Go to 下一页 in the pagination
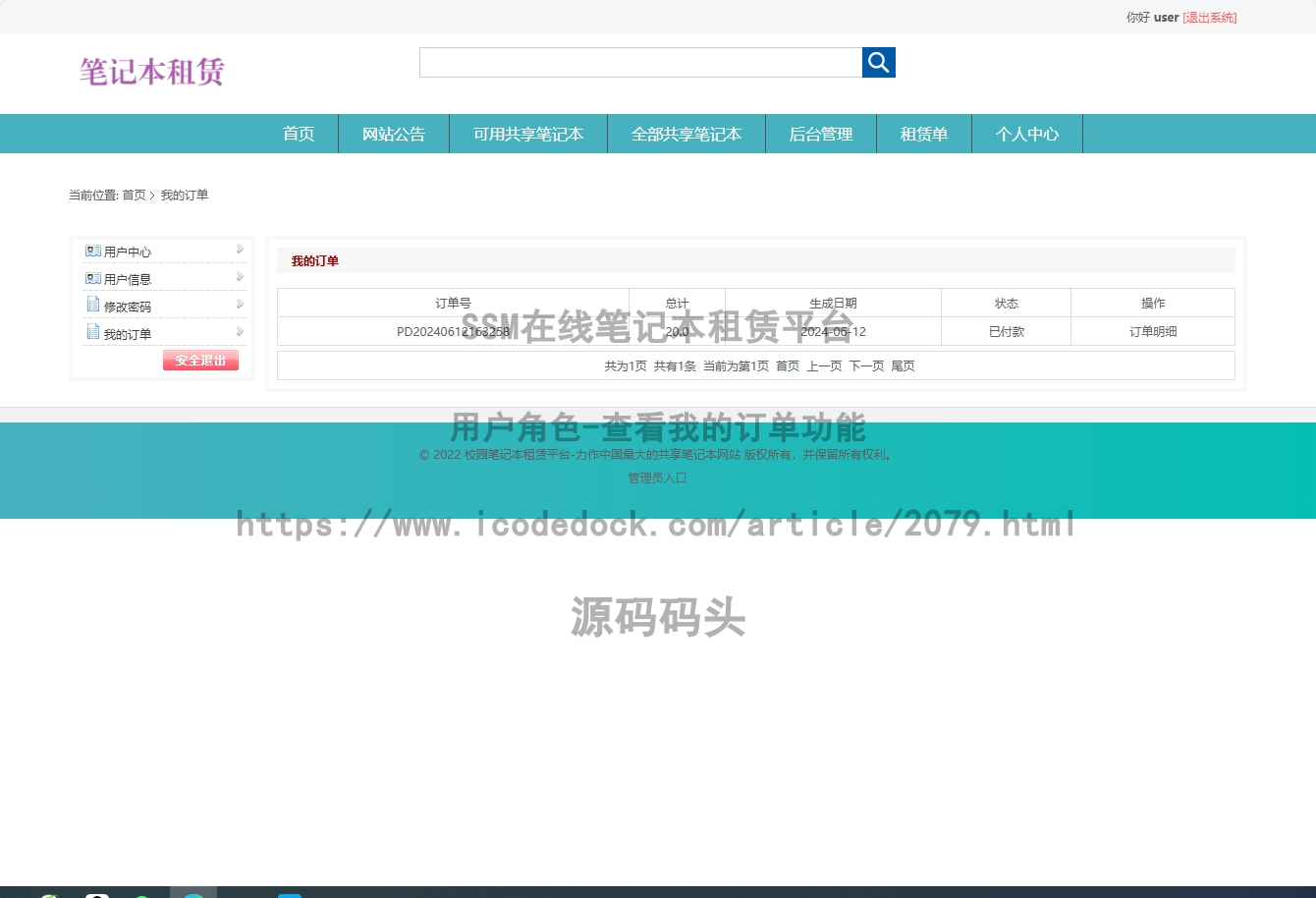Image resolution: width=1316 pixels, height=898 pixels. (866, 366)
